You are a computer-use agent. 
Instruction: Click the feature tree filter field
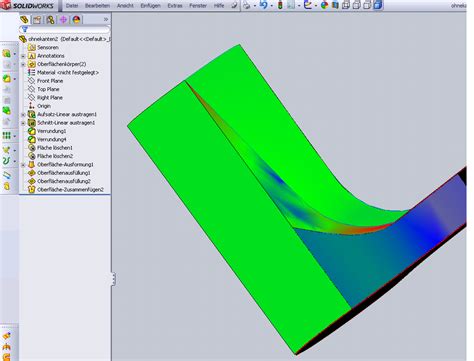coord(65,29)
